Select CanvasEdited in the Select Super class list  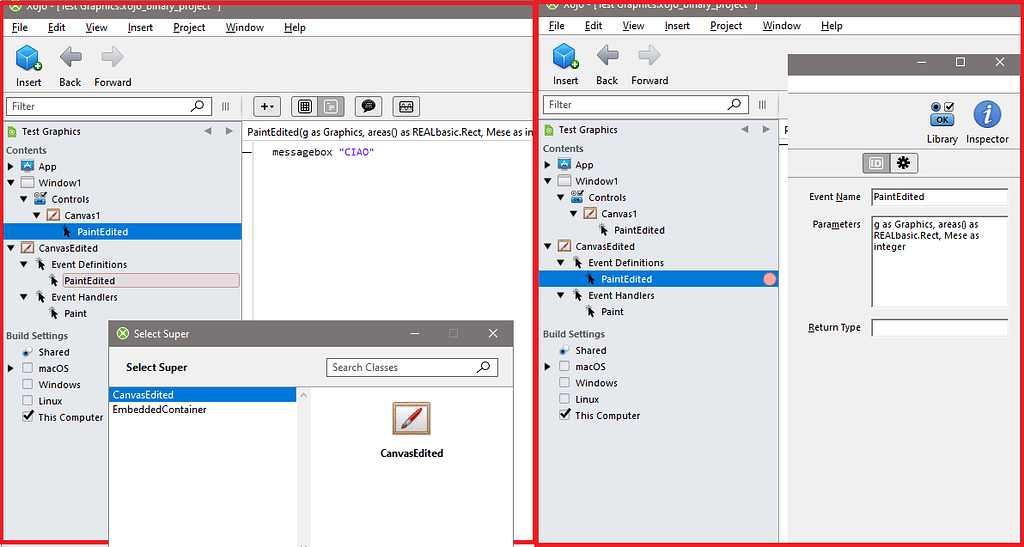[x=202, y=395]
